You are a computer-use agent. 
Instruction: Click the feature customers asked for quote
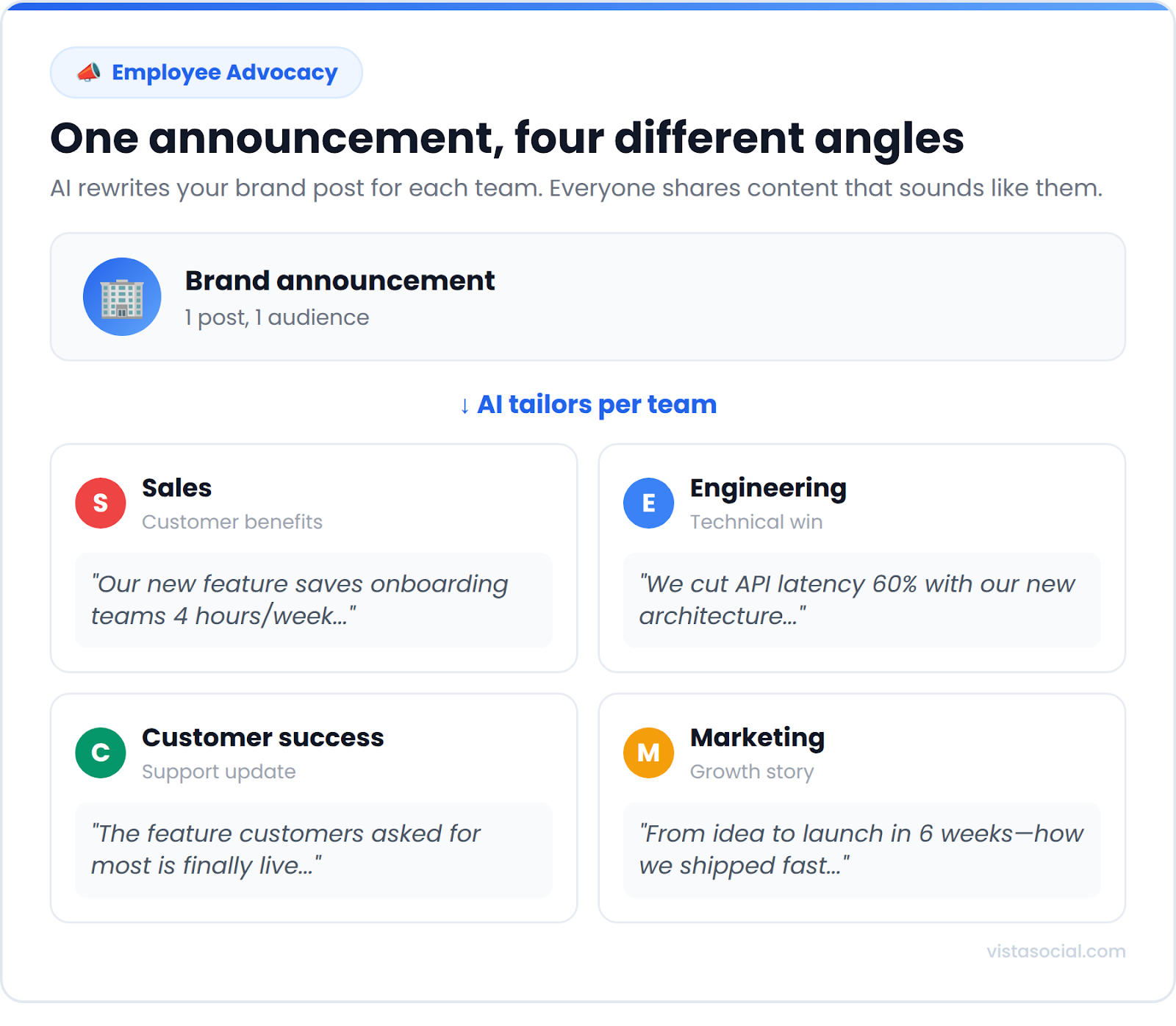tap(313, 850)
